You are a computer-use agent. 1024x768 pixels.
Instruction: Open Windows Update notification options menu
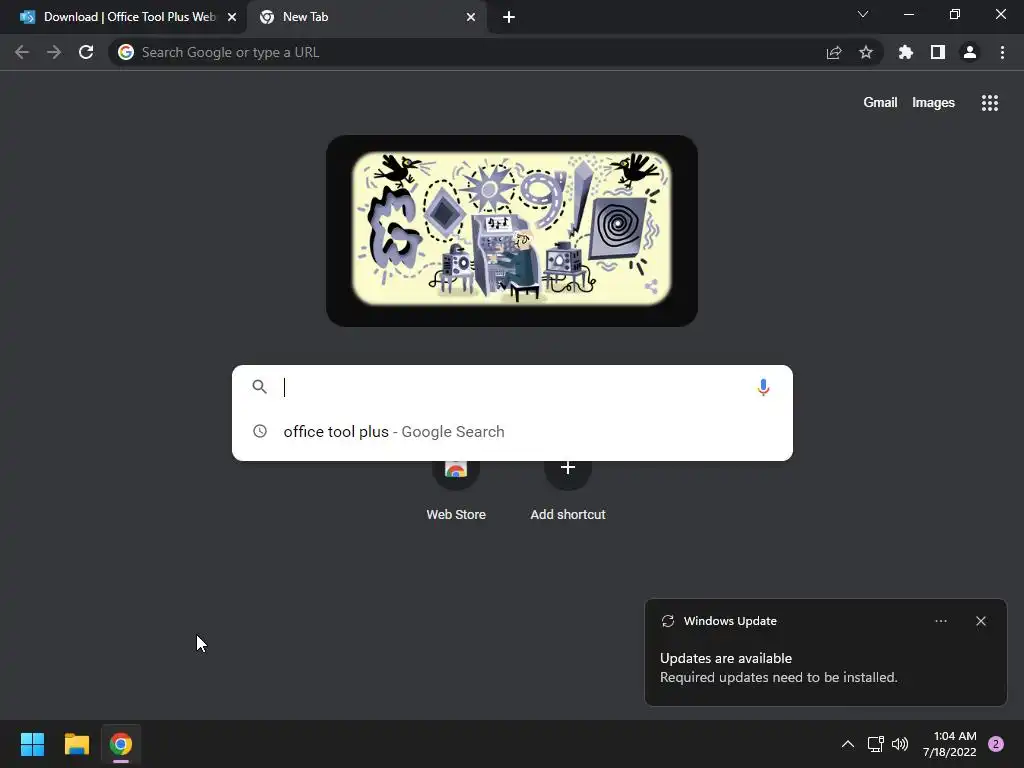coord(940,621)
